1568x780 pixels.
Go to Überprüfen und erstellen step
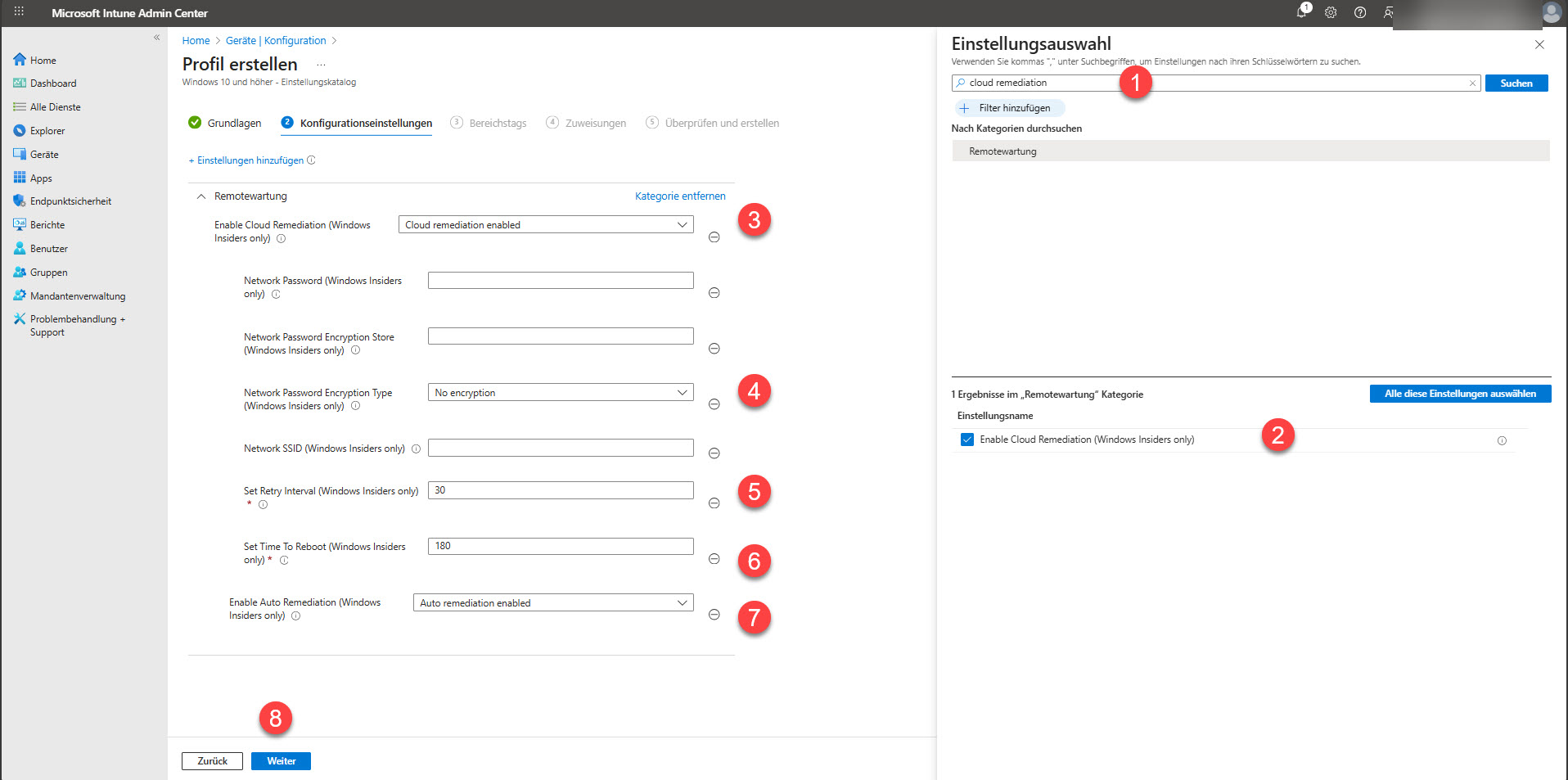[x=712, y=123]
